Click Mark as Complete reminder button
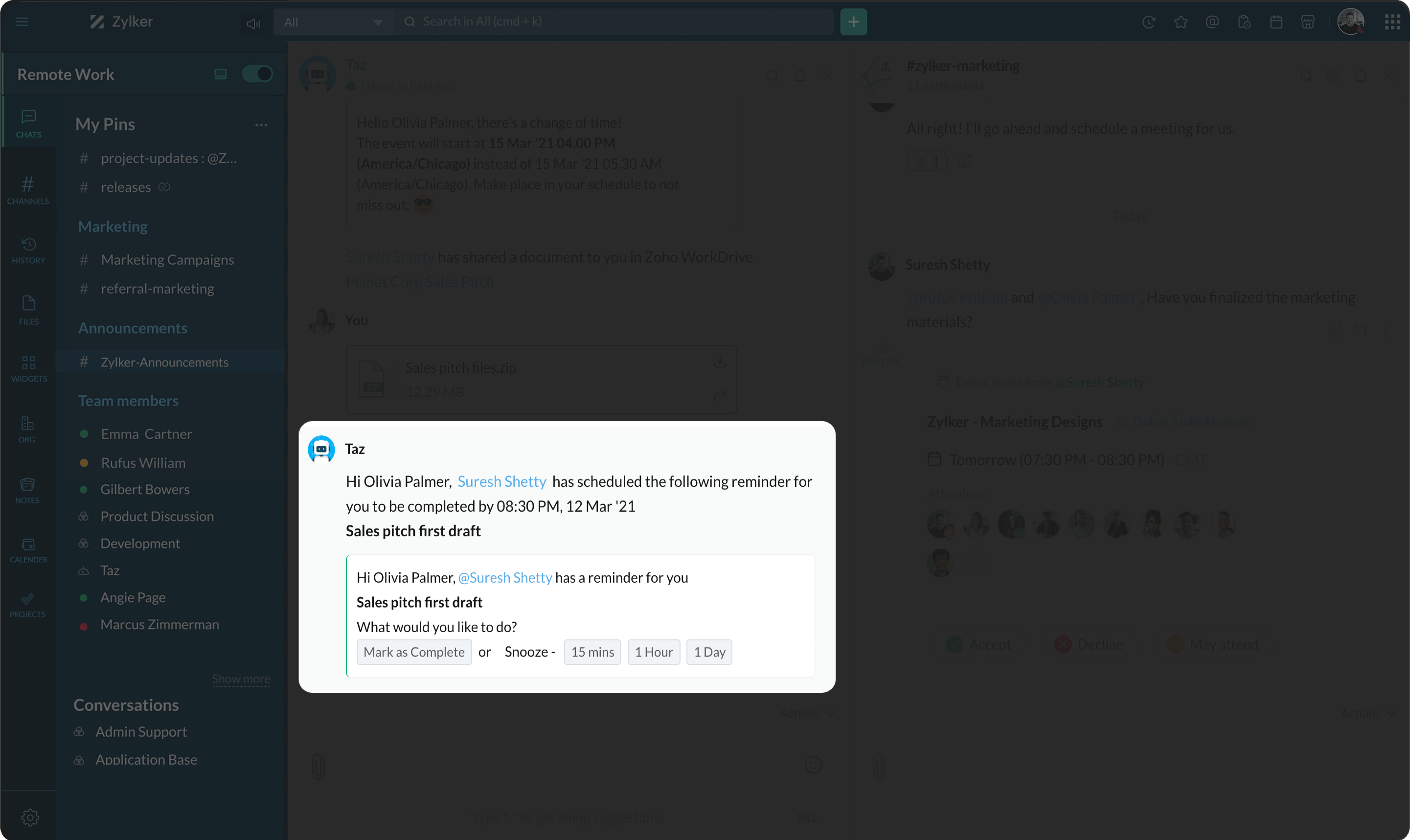 414,651
